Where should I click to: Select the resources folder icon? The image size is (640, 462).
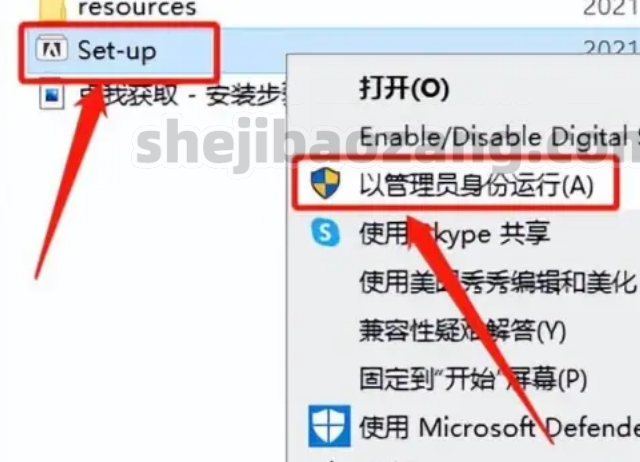click(x=51, y=8)
